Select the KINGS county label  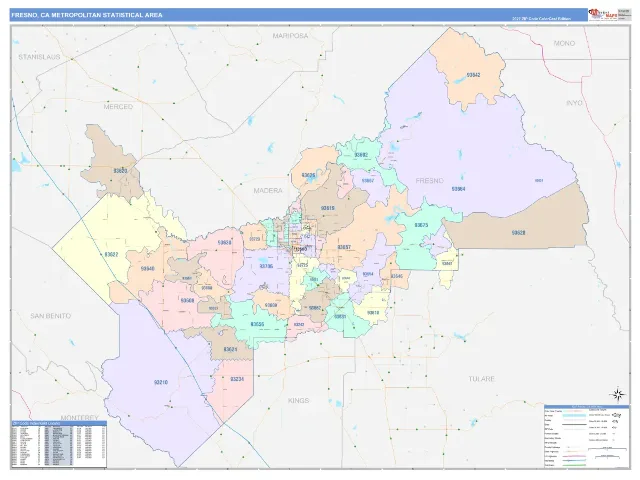pyautogui.click(x=298, y=401)
